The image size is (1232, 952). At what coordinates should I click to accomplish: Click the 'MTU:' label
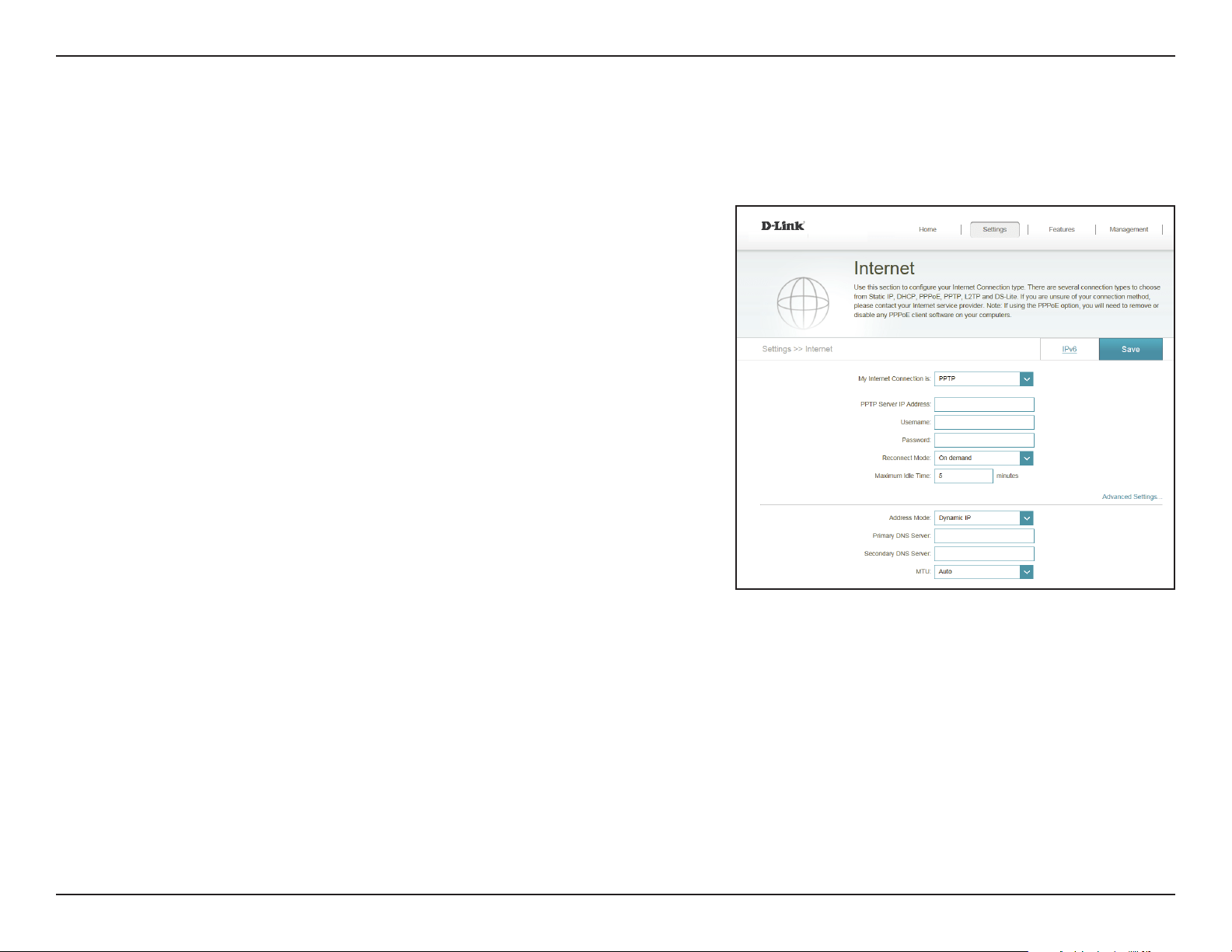coord(923,572)
